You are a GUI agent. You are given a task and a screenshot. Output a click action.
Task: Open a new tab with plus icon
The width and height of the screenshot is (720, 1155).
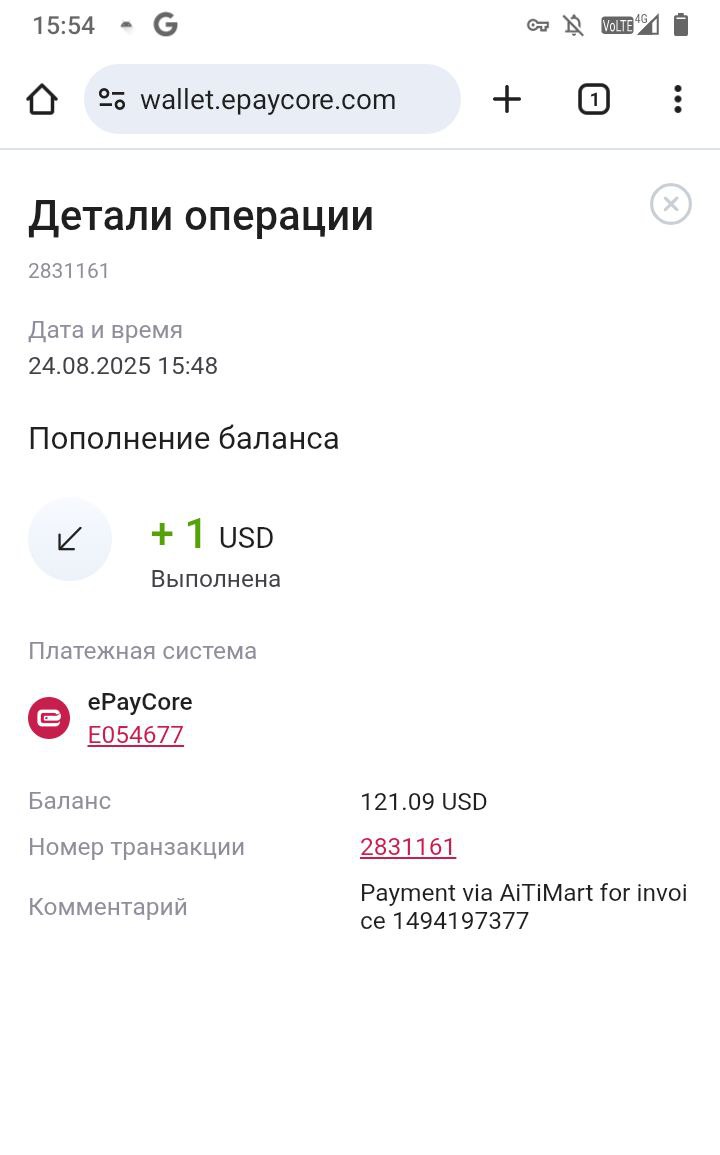tap(507, 99)
